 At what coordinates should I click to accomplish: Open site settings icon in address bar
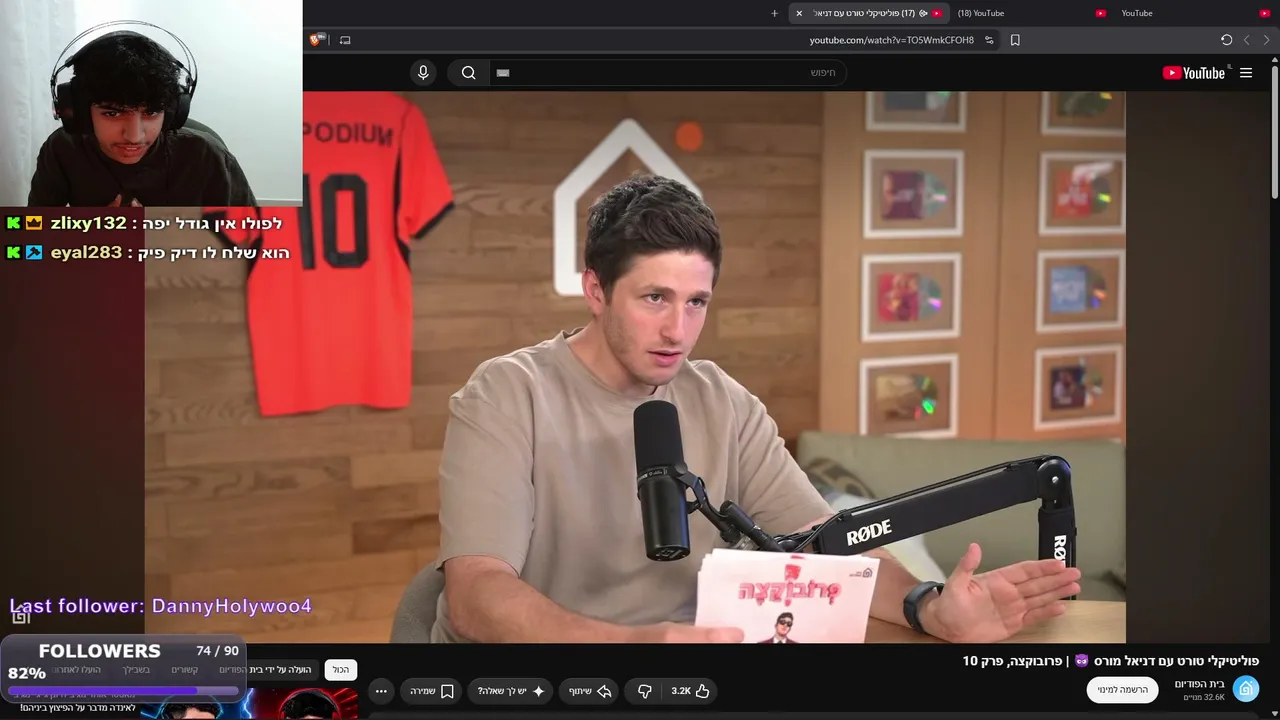pos(989,40)
